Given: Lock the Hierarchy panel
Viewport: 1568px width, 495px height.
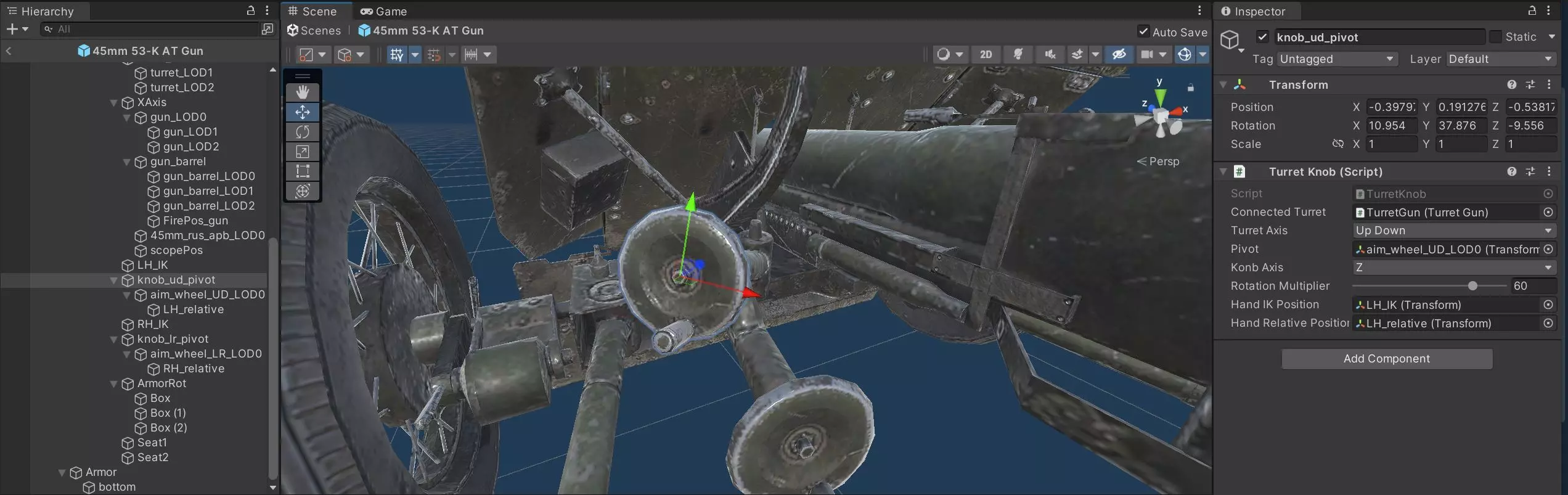Looking at the screenshot, I should pyautogui.click(x=251, y=10).
